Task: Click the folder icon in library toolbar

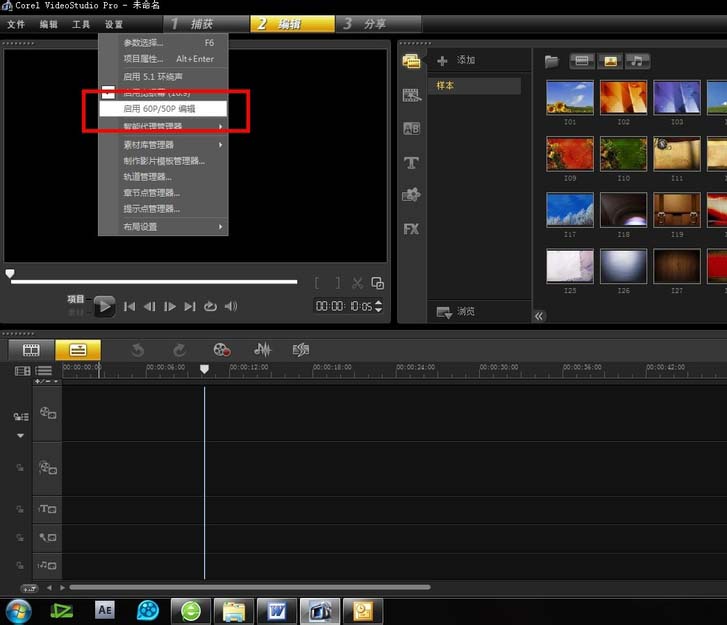Action: tap(551, 61)
